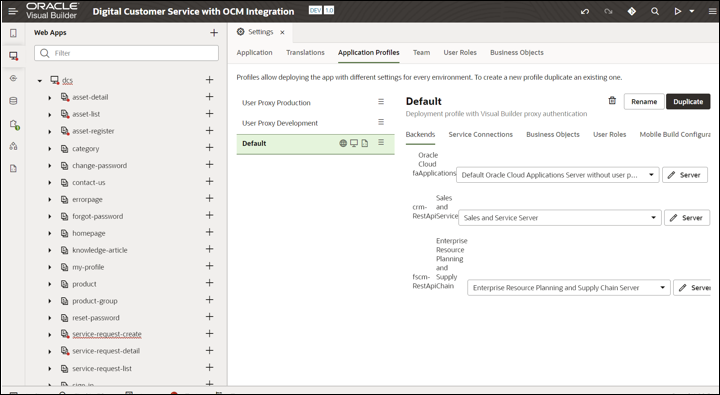Add a new web app with plus icon
720x395 pixels.
[x=214, y=33]
